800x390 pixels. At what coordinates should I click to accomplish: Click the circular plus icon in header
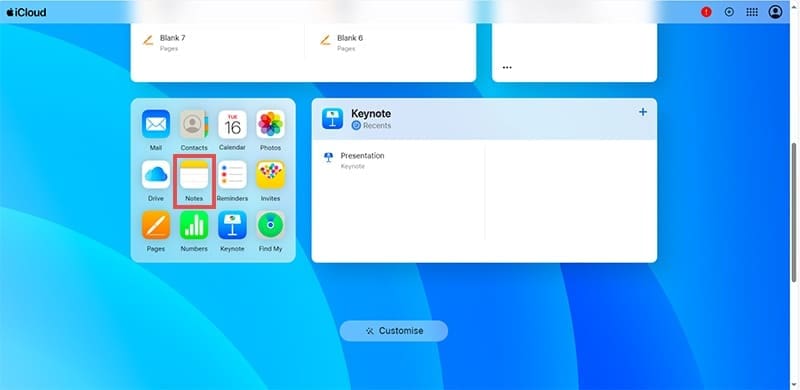click(x=729, y=12)
